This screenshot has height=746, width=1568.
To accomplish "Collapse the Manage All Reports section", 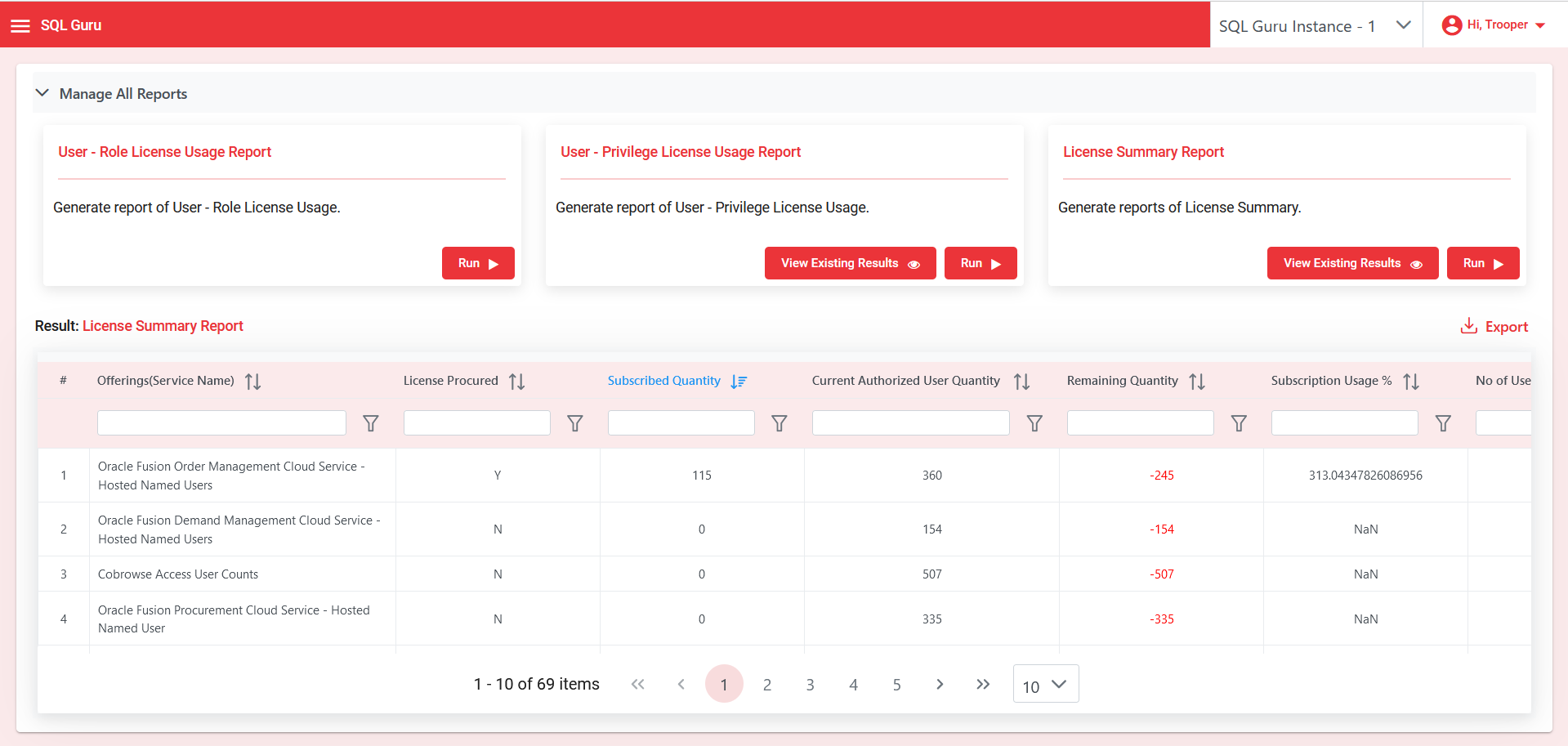I will click(x=42, y=93).
